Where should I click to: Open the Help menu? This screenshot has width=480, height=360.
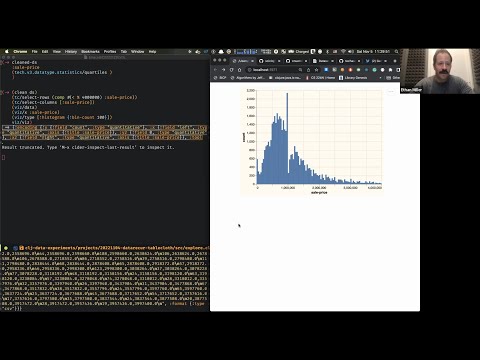click(x=152, y=51)
